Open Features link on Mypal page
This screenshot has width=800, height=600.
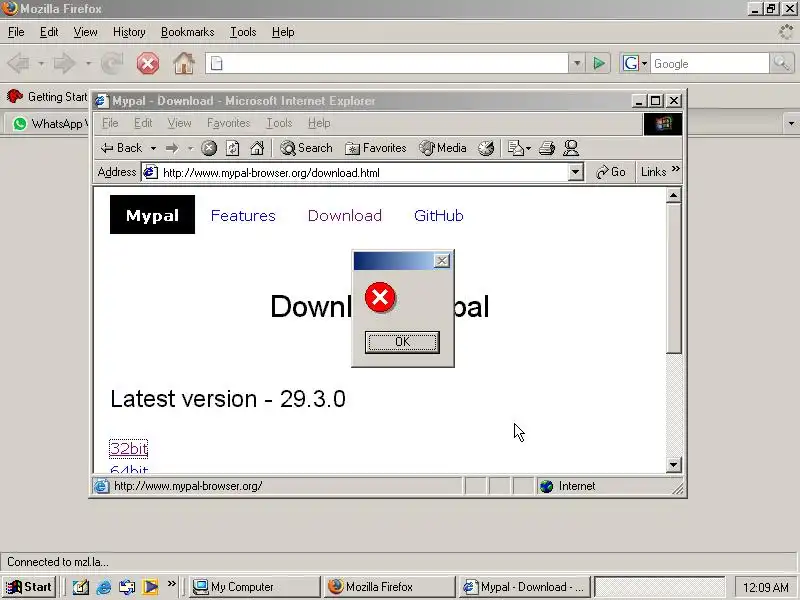tap(243, 216)
